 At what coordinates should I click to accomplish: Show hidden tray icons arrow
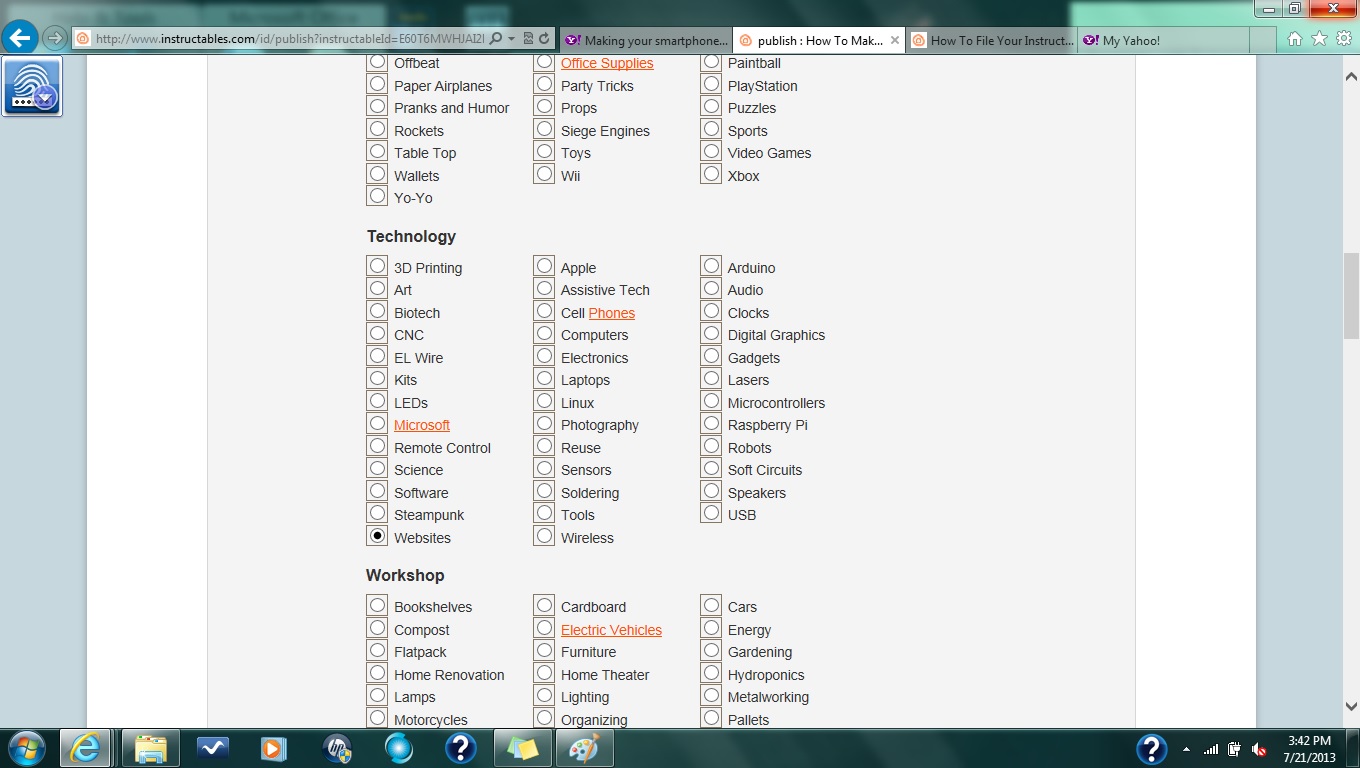1186,749
